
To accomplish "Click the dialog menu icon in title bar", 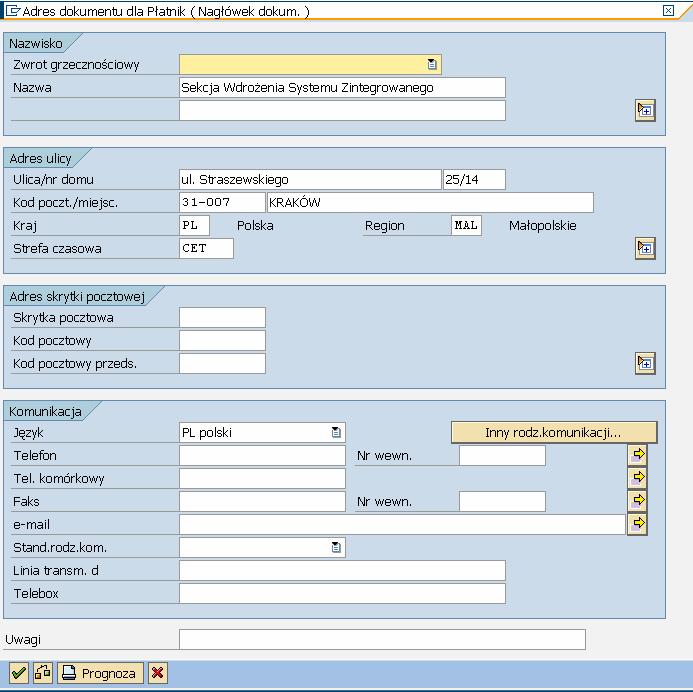I will [12, 11].
